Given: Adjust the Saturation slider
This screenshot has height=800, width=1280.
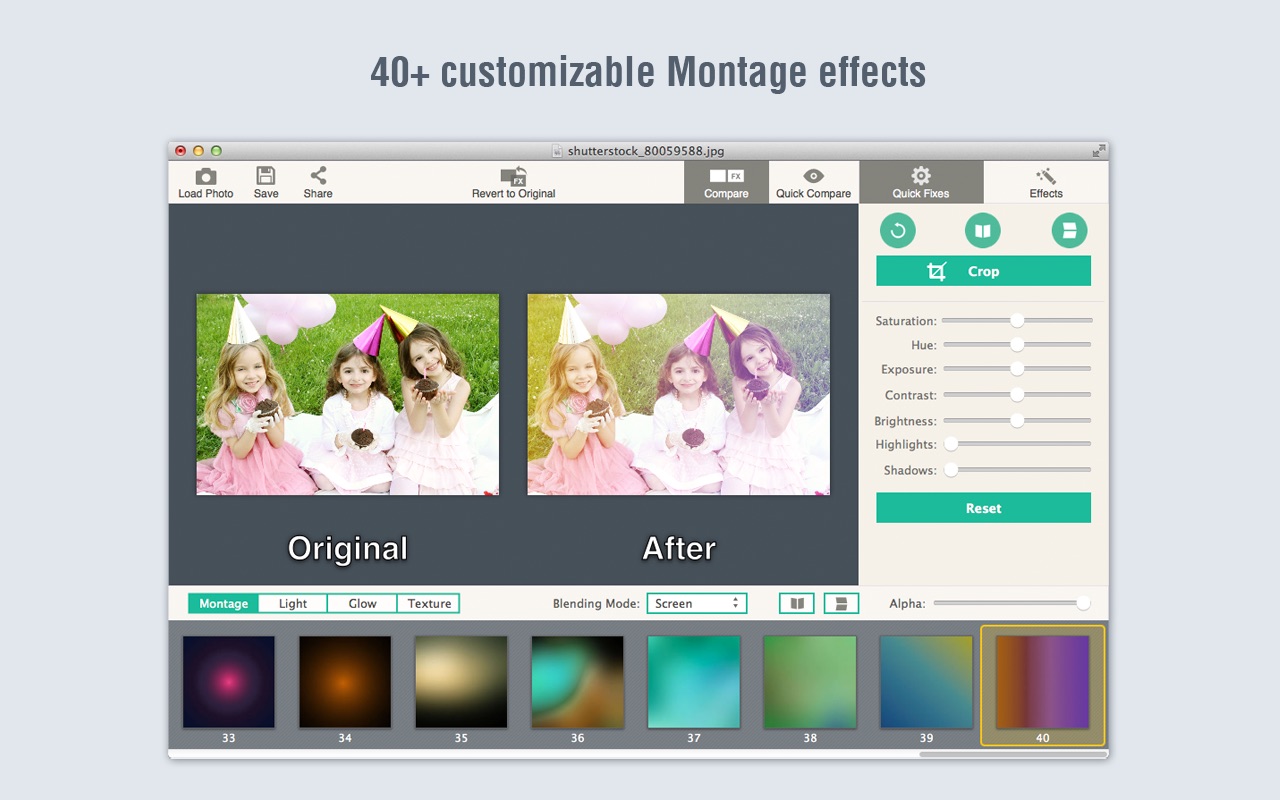Looking at the screenshot, I should tap(1017, 320).
